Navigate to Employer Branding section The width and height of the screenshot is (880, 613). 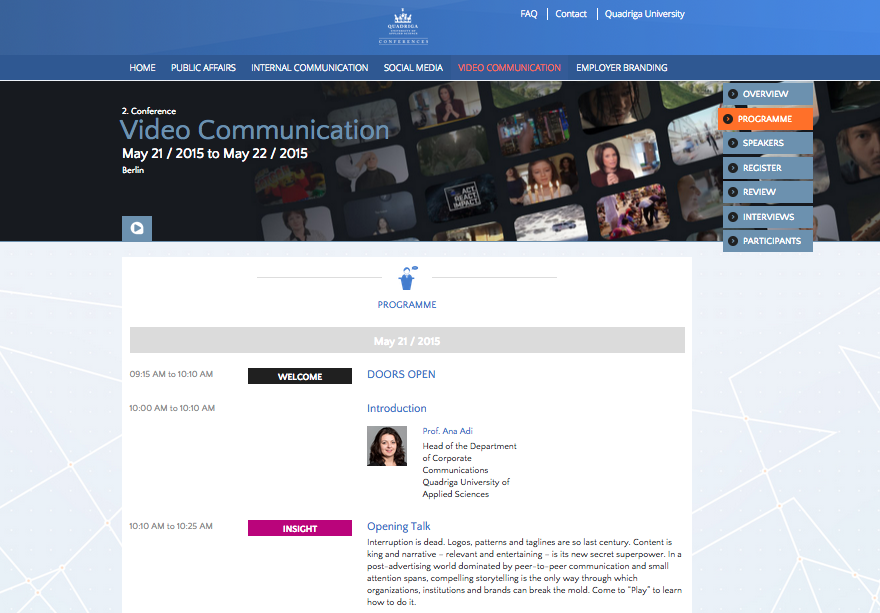[x=621, y=68]
